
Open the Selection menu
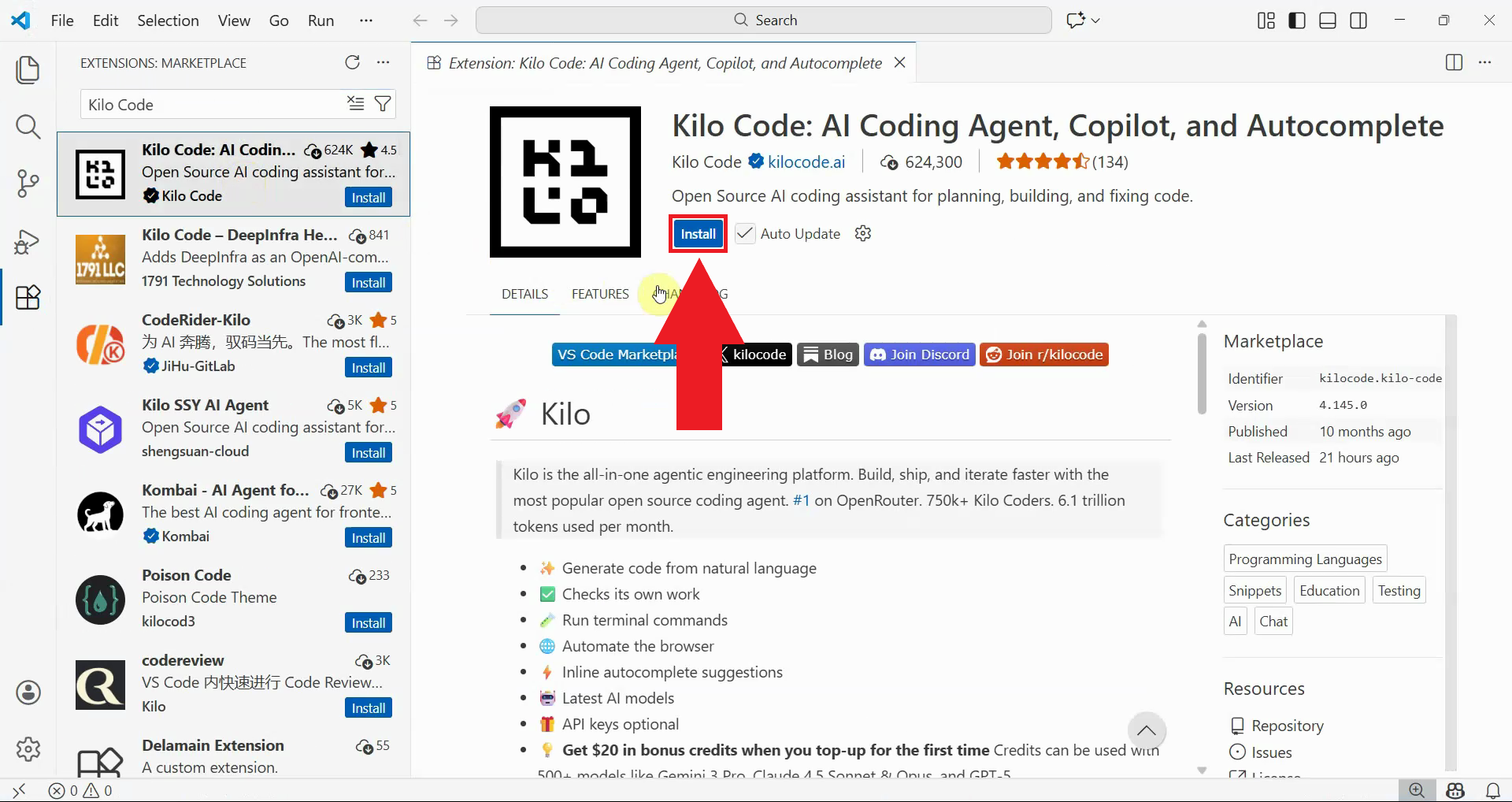167,20
